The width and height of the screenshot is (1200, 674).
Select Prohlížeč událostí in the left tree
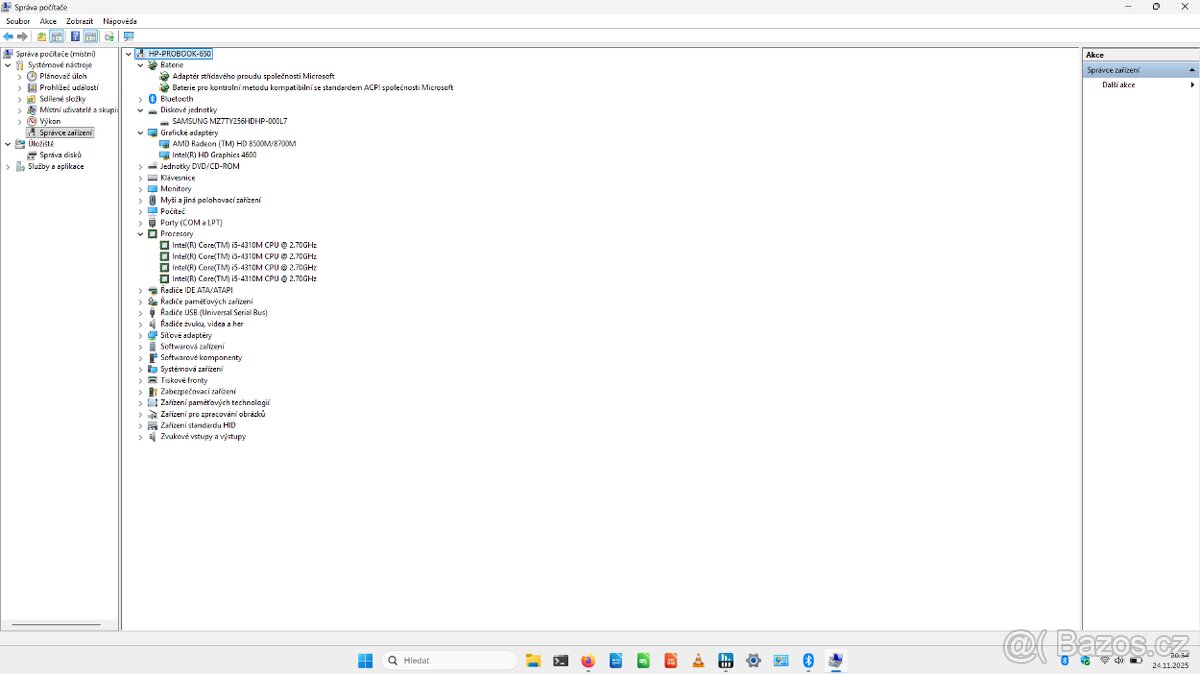tap(69, 87)
